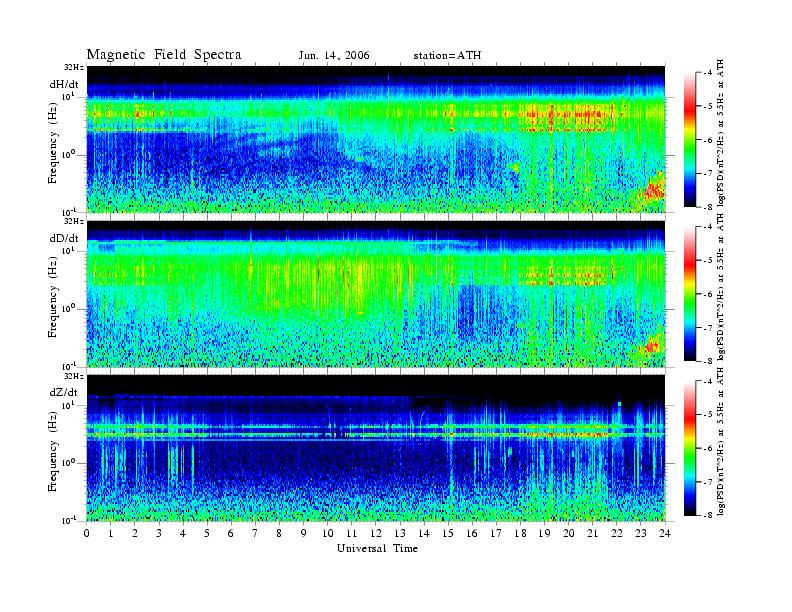The height and width of the screenshot is (612, 792).
Task: Click the "-4" tick on the dH/dt color bar
Action: click(706, 73)
